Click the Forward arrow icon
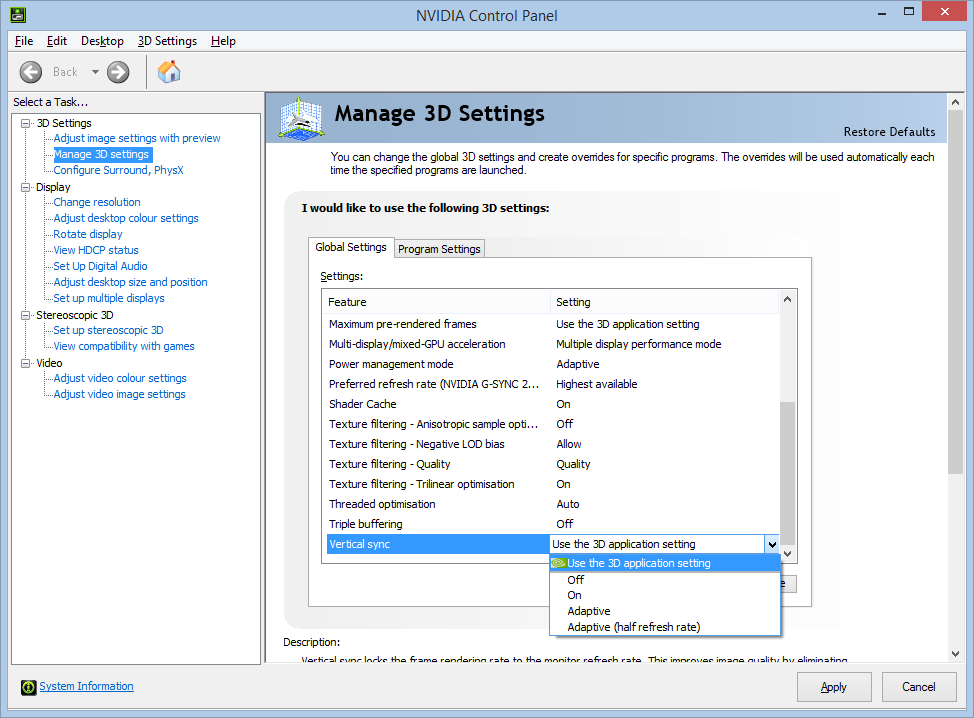Image resolution: width=974 pixels, height=718 pixels. pos(118,72)
